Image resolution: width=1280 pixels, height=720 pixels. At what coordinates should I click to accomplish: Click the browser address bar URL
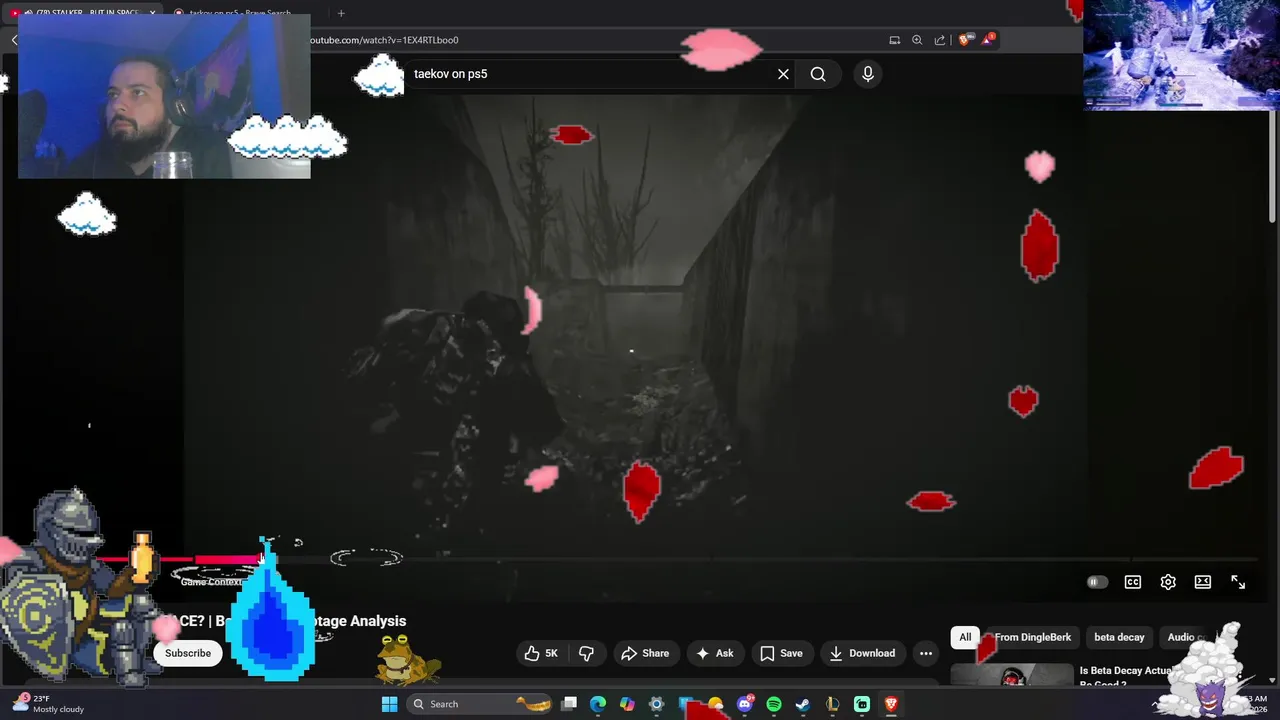[384, 40]
